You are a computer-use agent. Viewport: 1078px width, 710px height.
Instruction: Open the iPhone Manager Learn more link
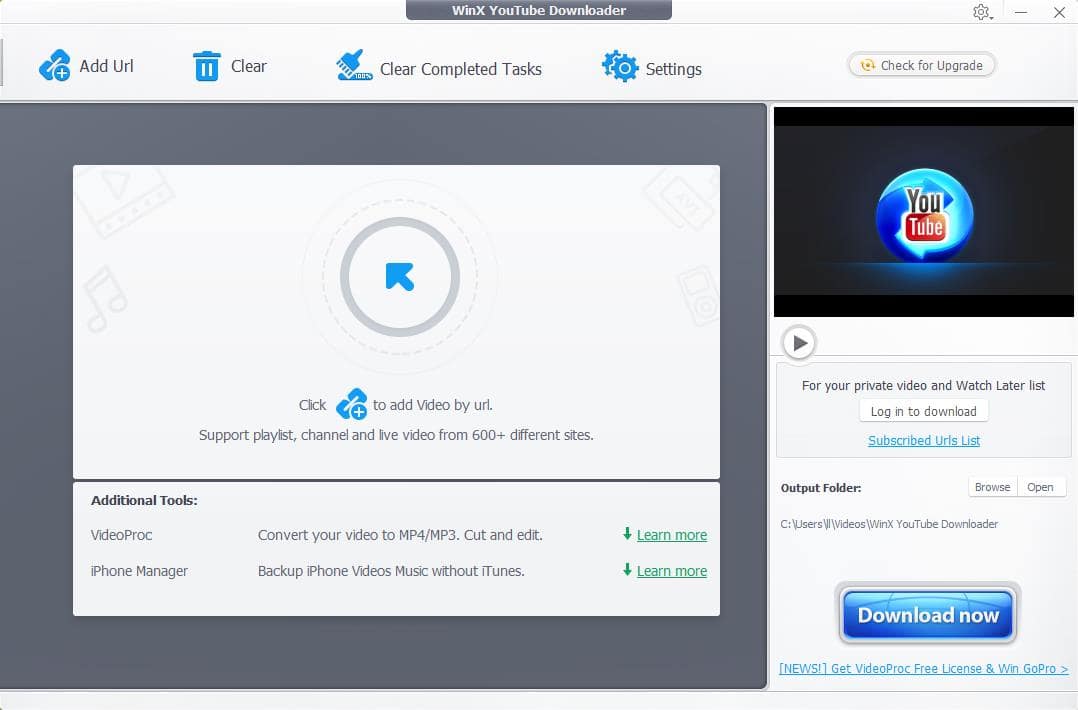671,571
